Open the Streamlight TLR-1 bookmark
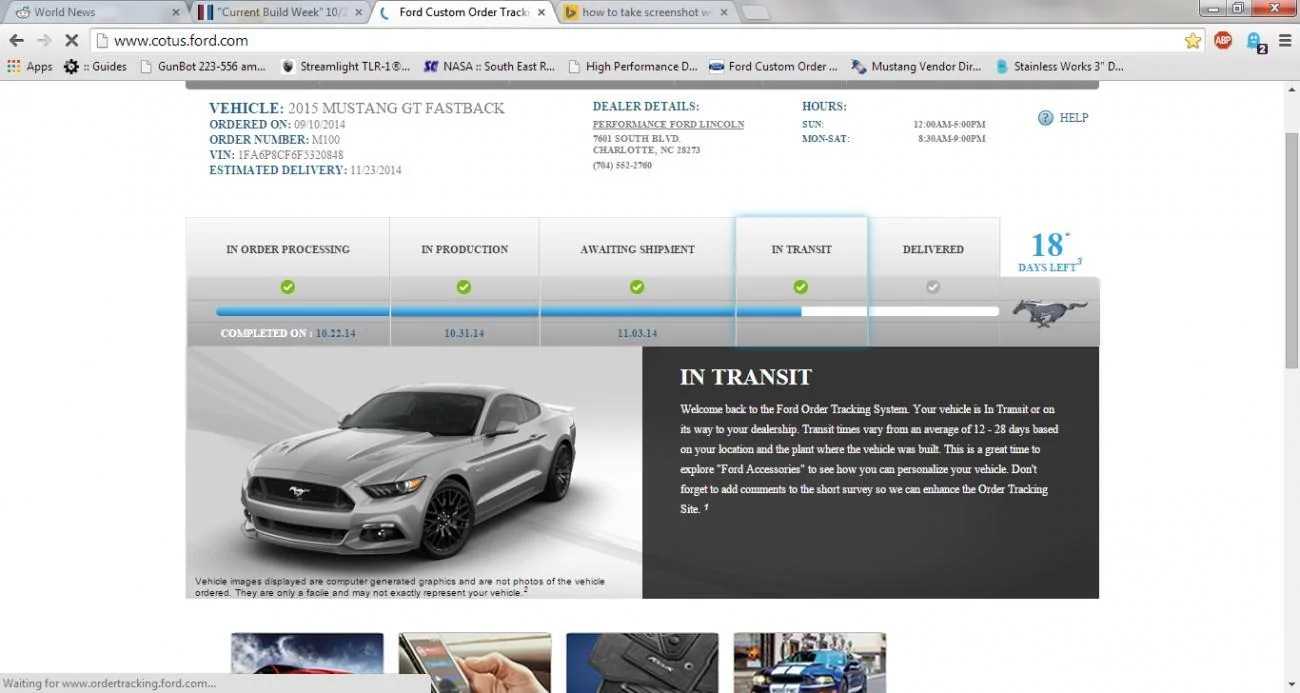 346,67
